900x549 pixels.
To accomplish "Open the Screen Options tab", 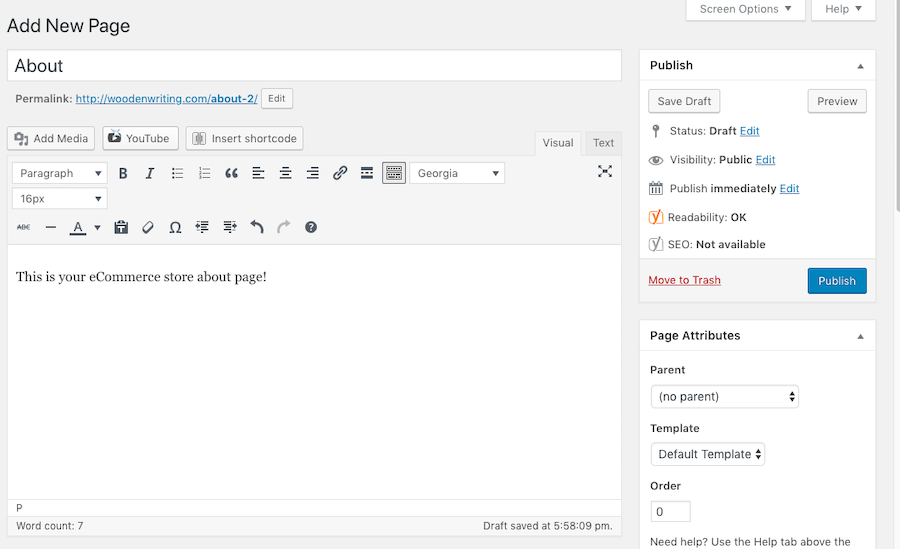I will [745, 9].
